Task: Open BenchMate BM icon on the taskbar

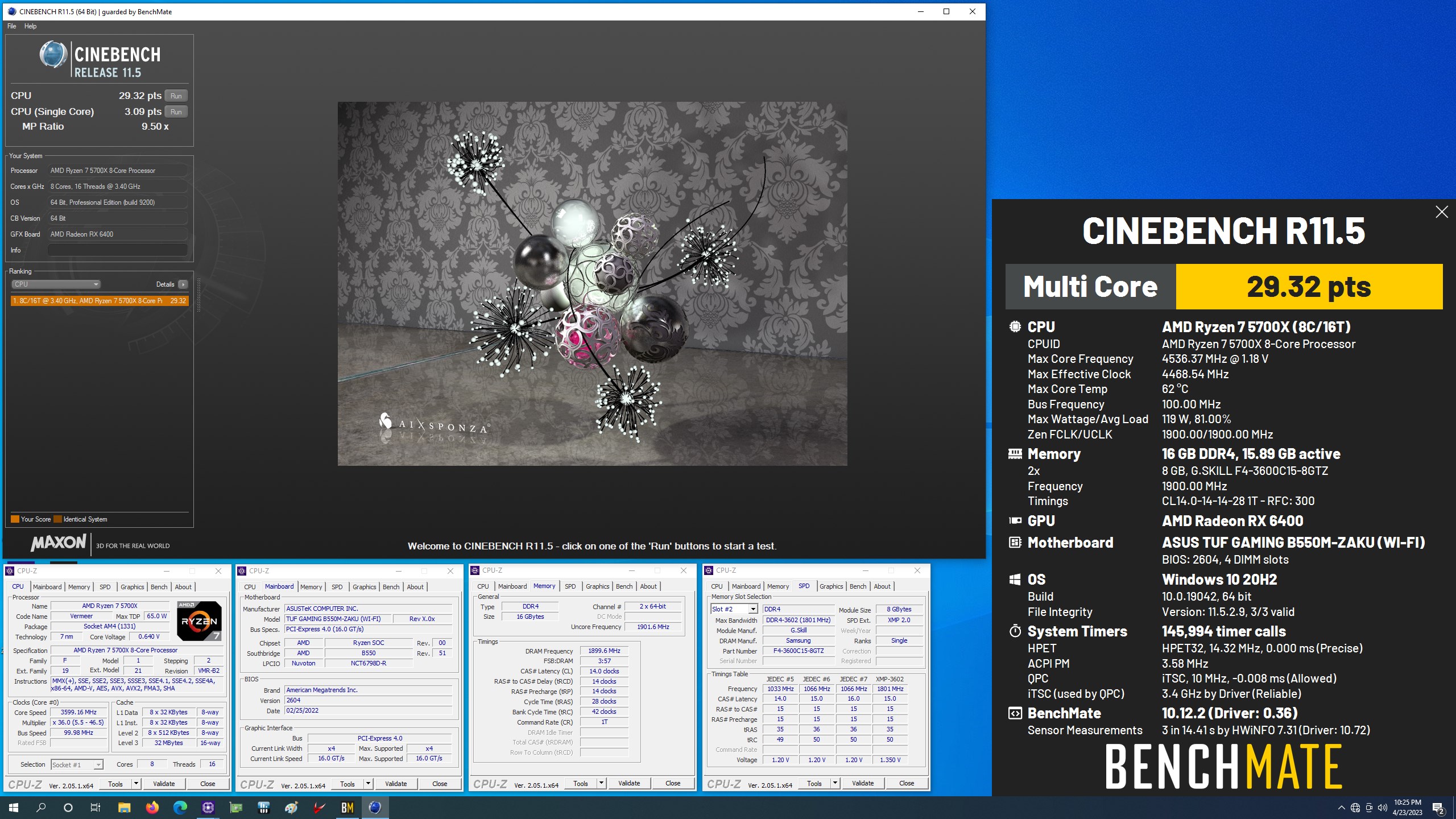Action: pyautogui.click(x=347, y=807)
